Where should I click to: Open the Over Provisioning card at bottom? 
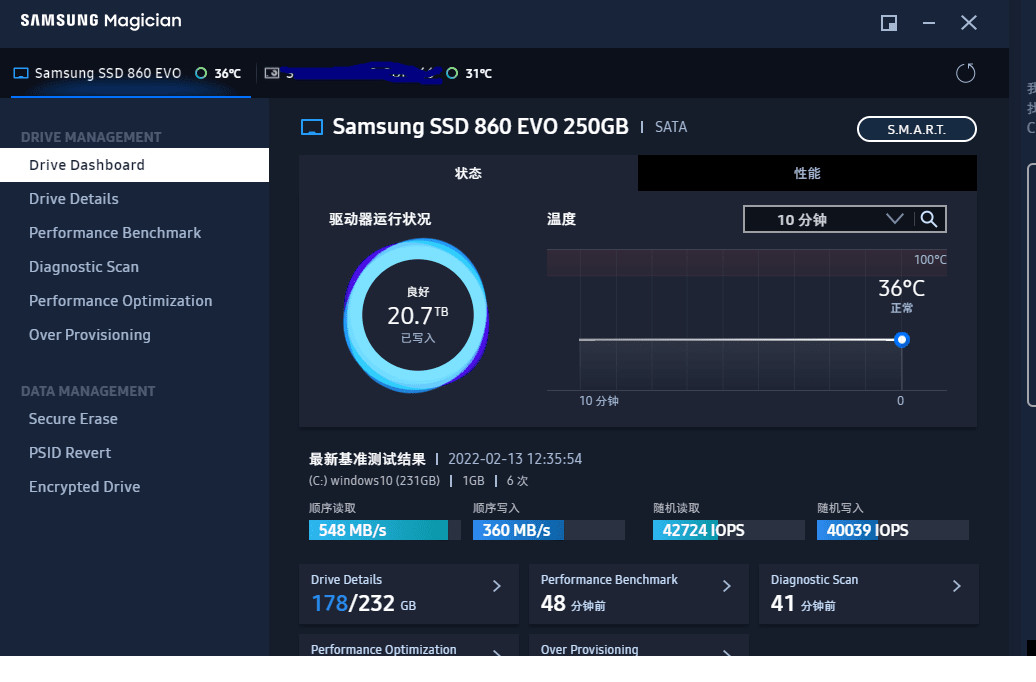(638, 646)
